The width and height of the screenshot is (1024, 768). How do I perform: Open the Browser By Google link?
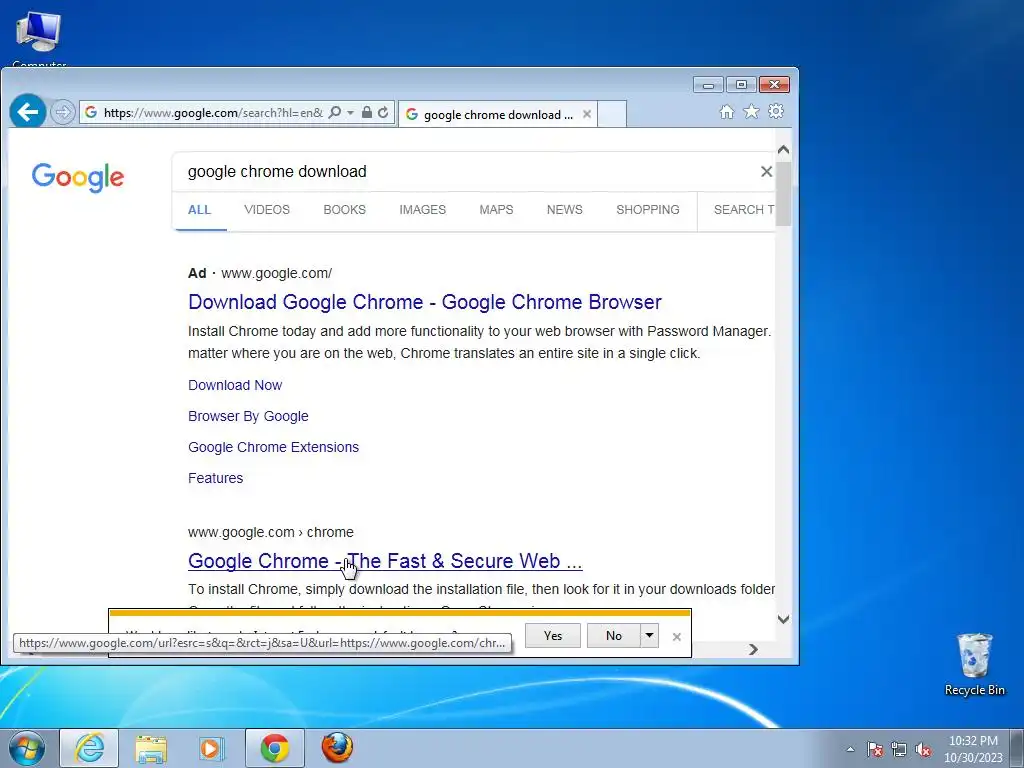click(248, 416)
